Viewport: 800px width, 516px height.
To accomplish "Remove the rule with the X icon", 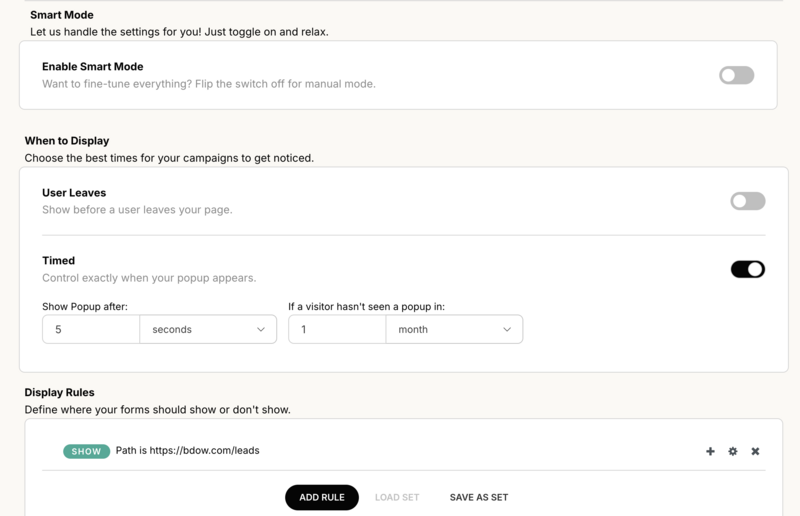I will tap(755, 451).
